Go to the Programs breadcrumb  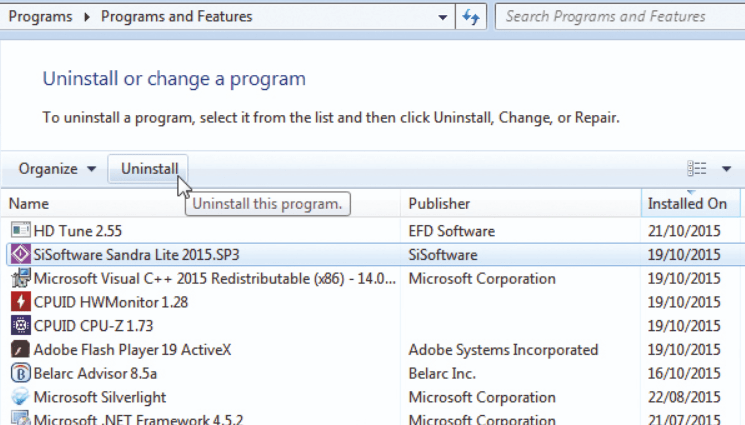(x=40, y=17)
